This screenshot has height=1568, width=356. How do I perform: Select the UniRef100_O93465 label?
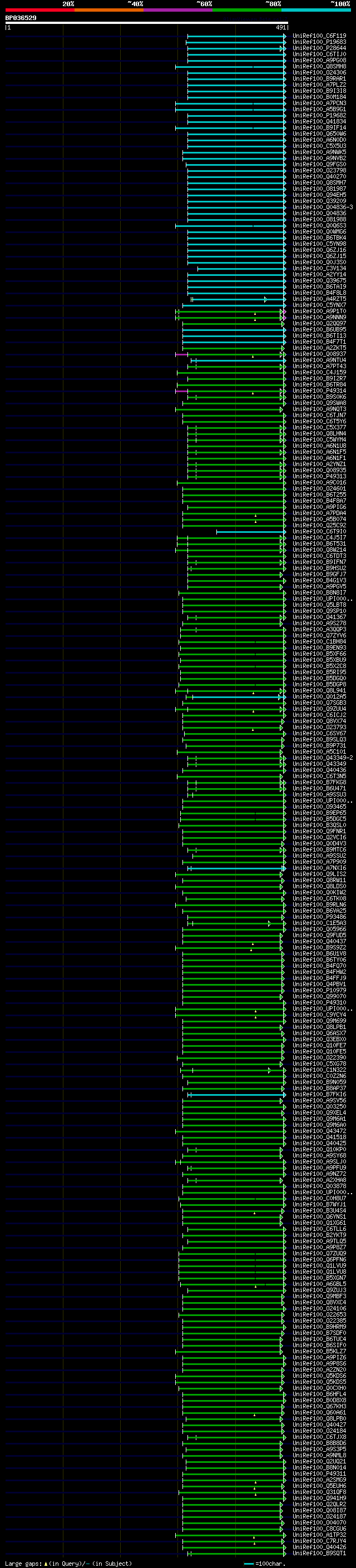click(319, 807)
